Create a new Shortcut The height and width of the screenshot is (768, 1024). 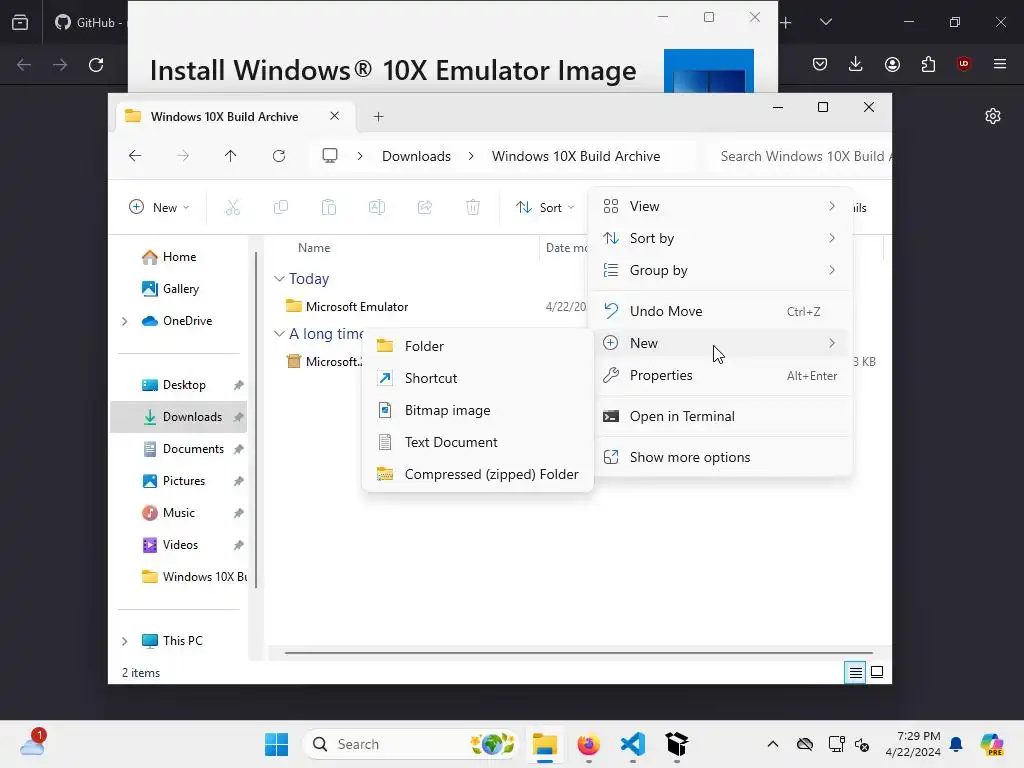pos(477,378)
